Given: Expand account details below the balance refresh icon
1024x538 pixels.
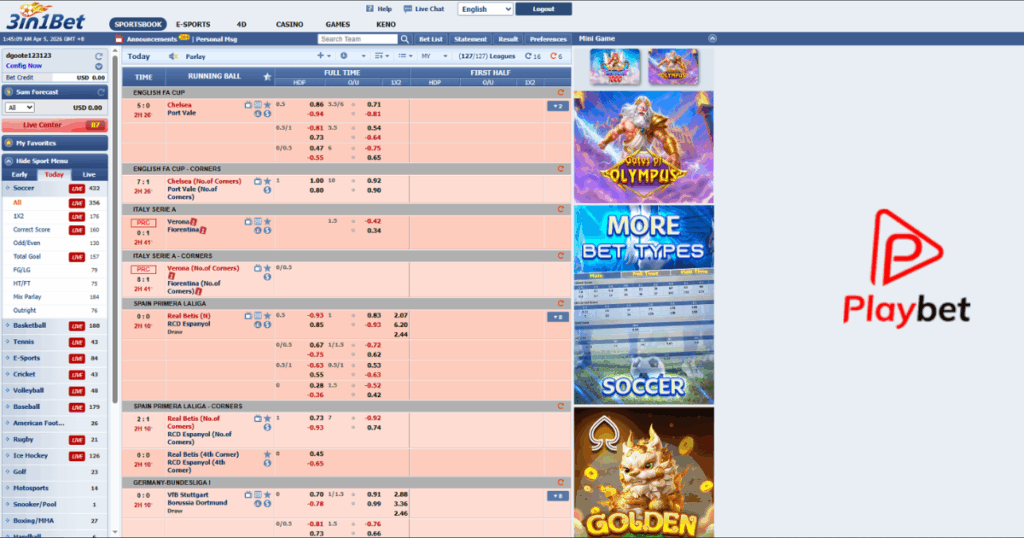Looking at the screenshot, I should 99,66.
